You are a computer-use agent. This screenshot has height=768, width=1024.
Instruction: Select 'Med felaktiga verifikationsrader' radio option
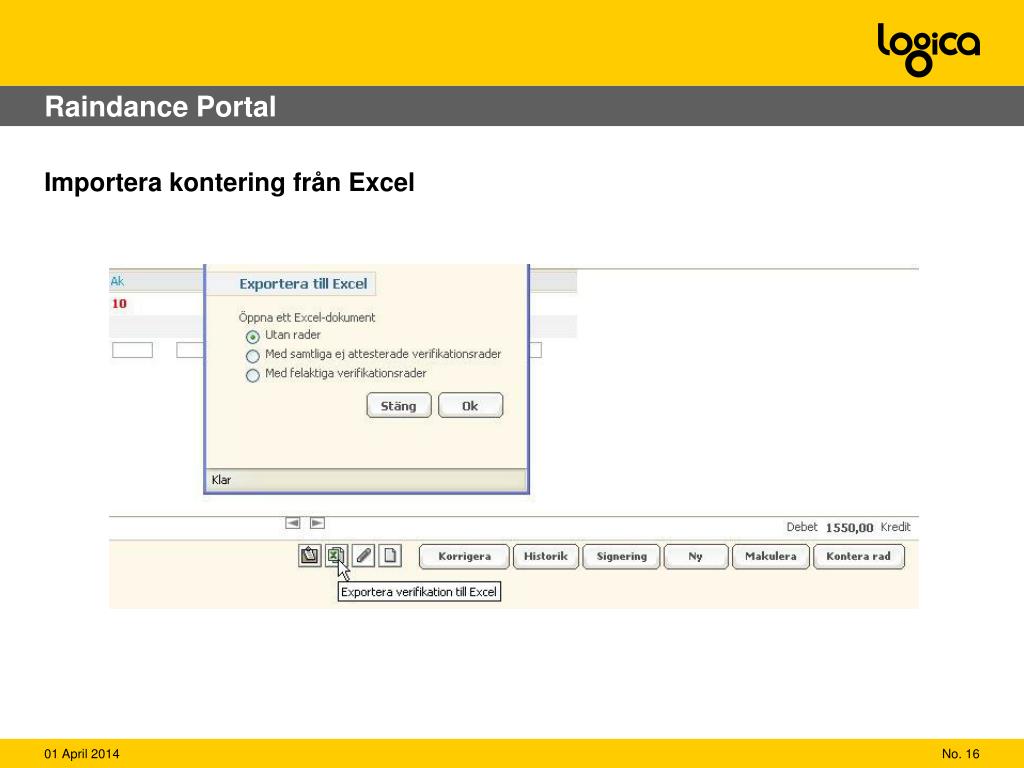pyautogui.click(x=253, y=376)
